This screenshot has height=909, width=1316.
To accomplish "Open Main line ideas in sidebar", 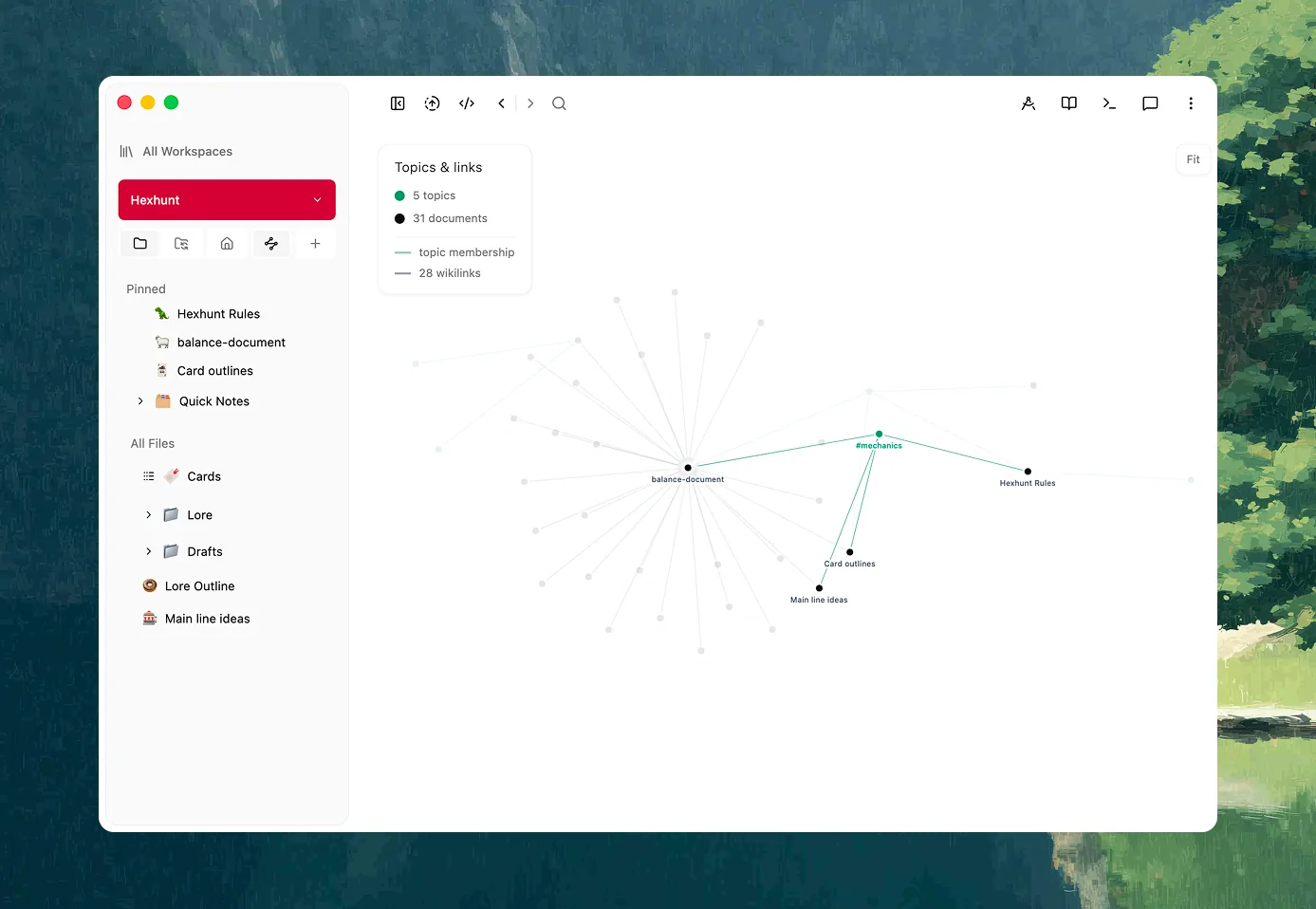I will (x=207, y=619).
